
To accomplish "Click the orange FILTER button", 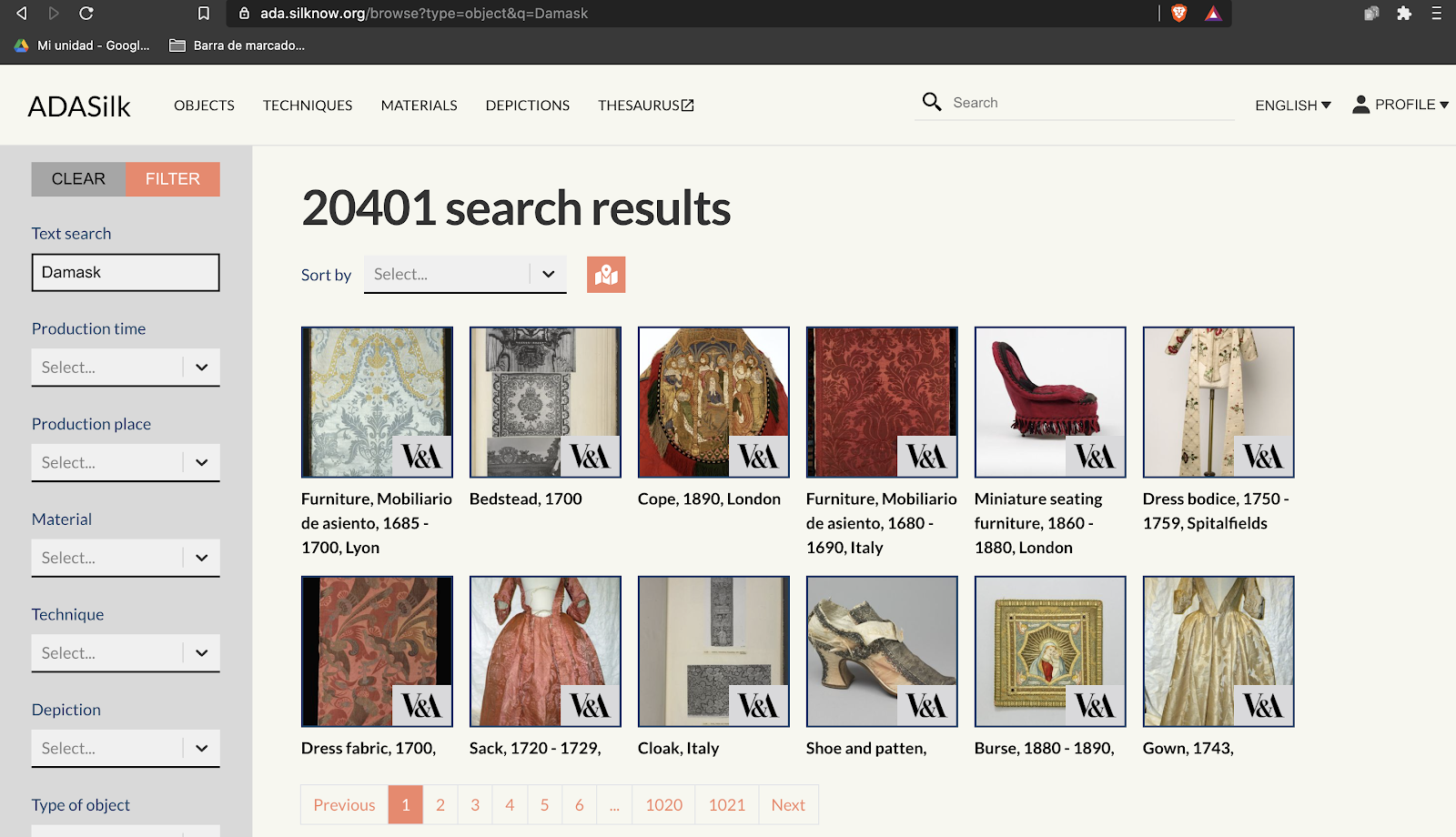I will 173,179.
